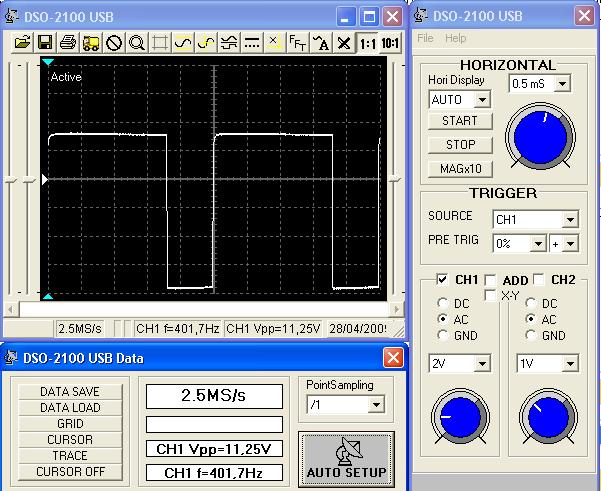
Task: Click the magnifier zoom icon
Action: (x=137, y=43)
